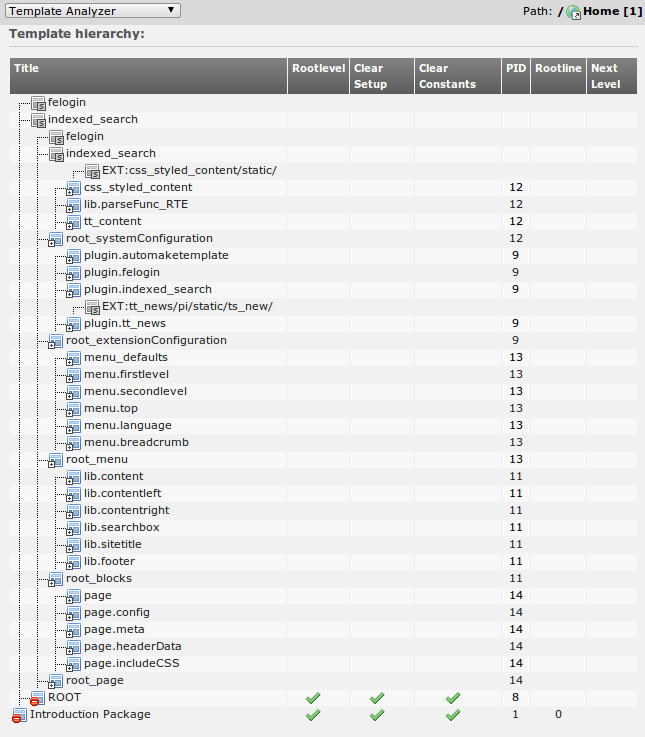The image size is (645, 737).
Task: Open the menu.breadcrumb template link
Action: (x=136, y=442)
